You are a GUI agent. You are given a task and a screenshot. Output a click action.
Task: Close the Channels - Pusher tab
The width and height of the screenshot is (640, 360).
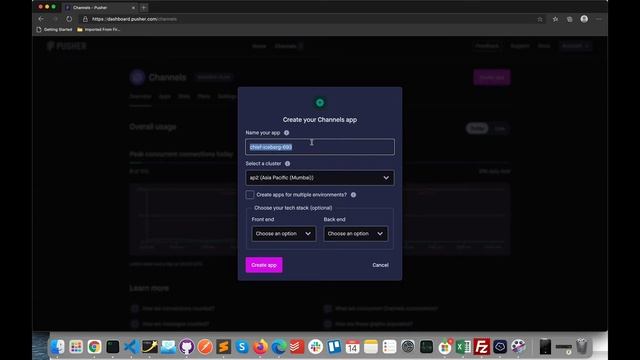click(133, 8)
